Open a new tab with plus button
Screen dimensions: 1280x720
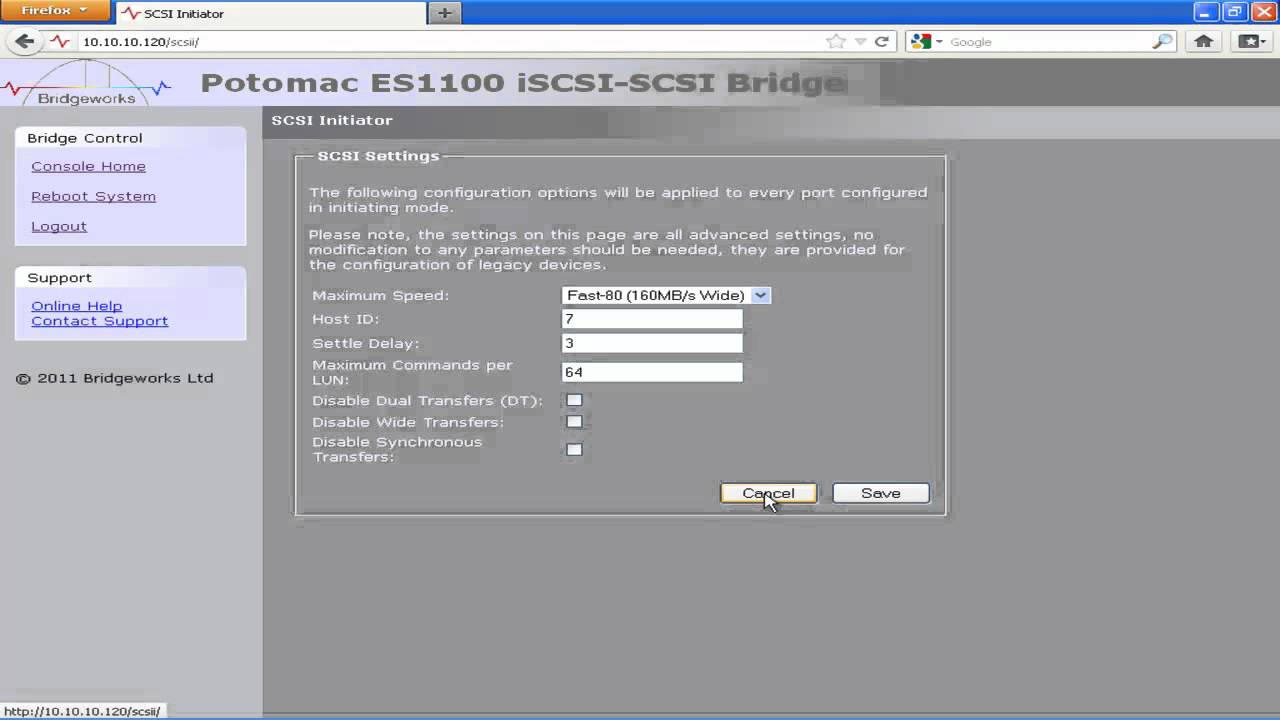tap(444, 13)
